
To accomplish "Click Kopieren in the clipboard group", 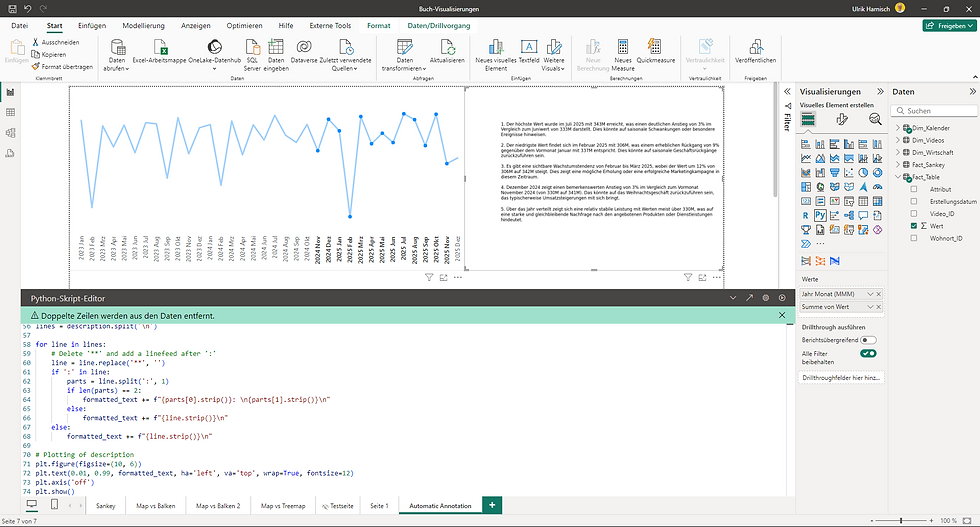I will (x=49, y=54).
